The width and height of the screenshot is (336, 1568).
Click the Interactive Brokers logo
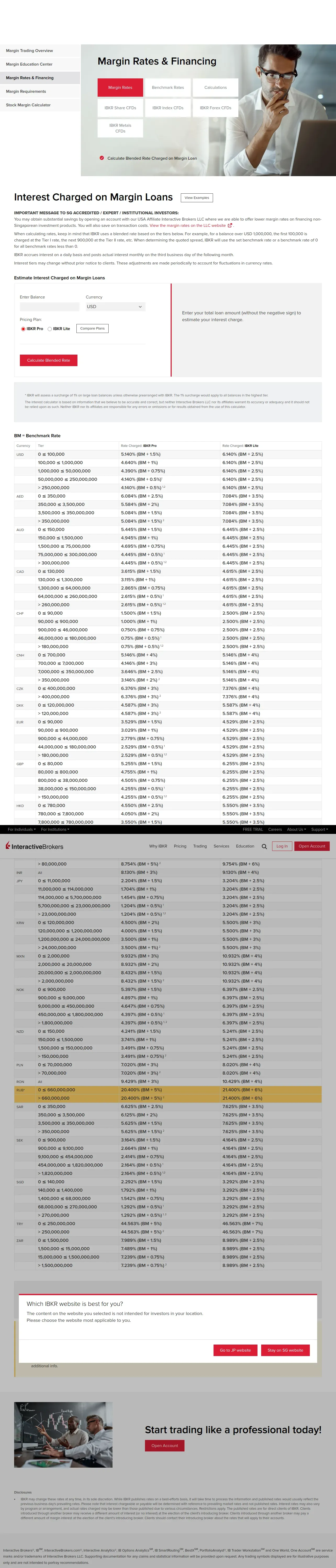34,846
